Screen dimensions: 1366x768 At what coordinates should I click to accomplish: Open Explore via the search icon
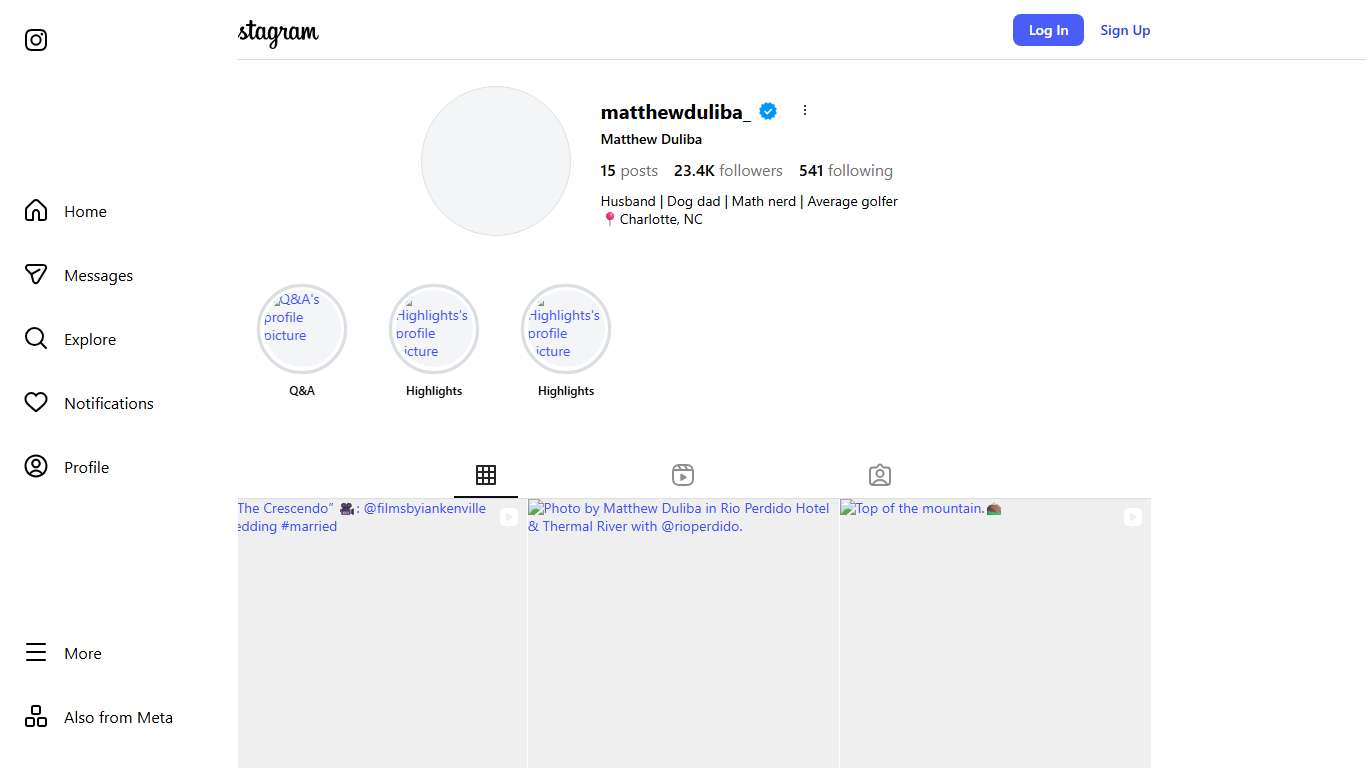pyautogui.click(x=35, y=339)
